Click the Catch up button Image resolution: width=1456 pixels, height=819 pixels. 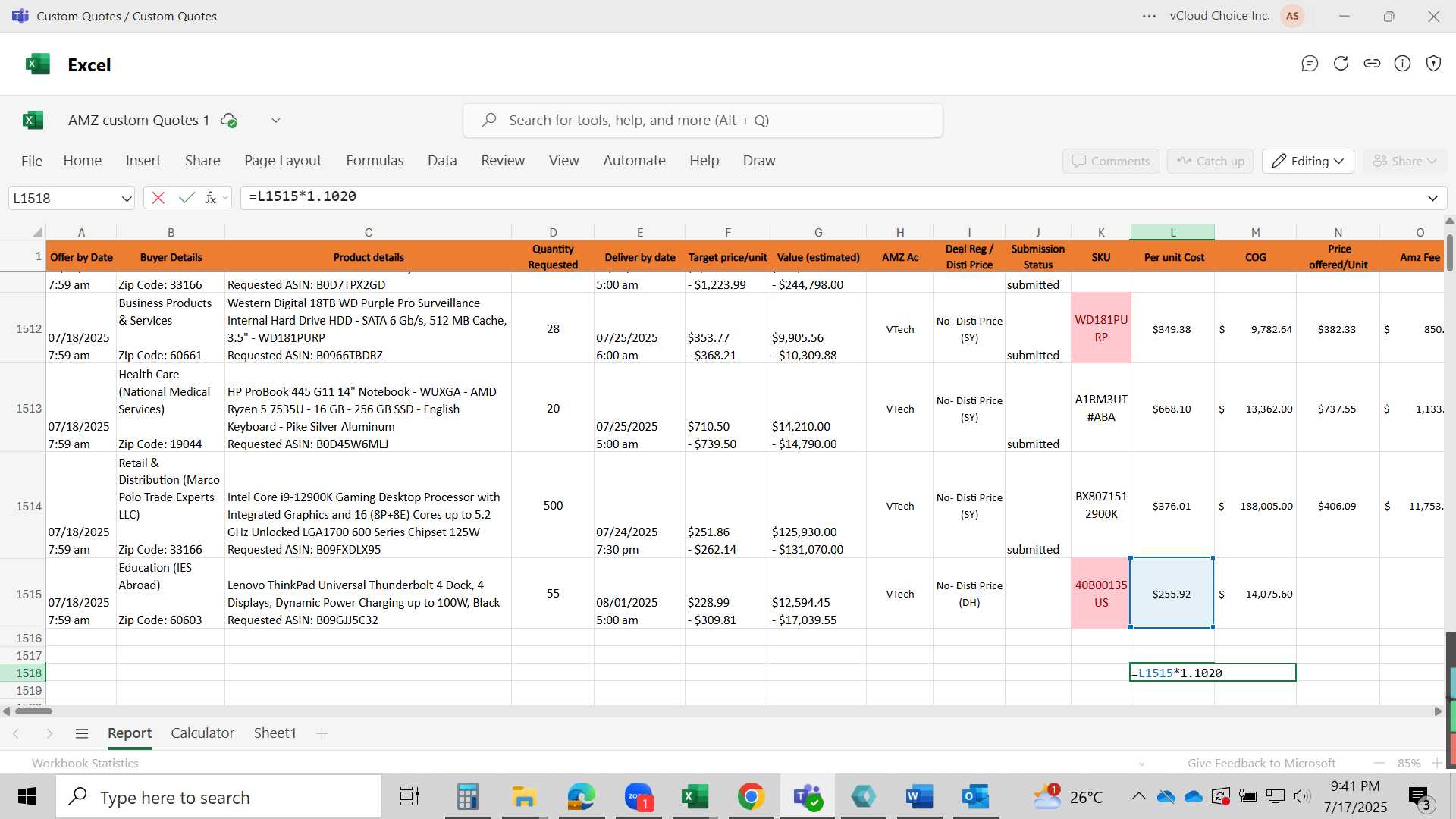[1210, 161]
